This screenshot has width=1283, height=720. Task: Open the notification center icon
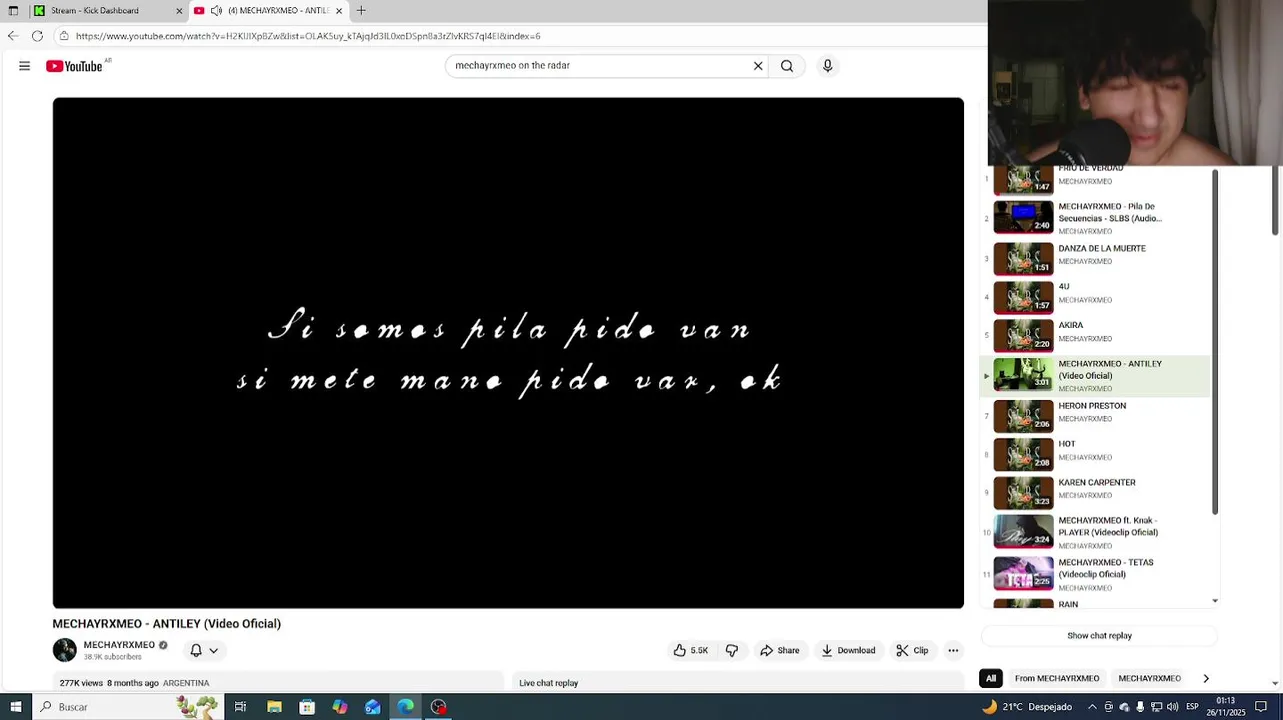pos(1261,707)
